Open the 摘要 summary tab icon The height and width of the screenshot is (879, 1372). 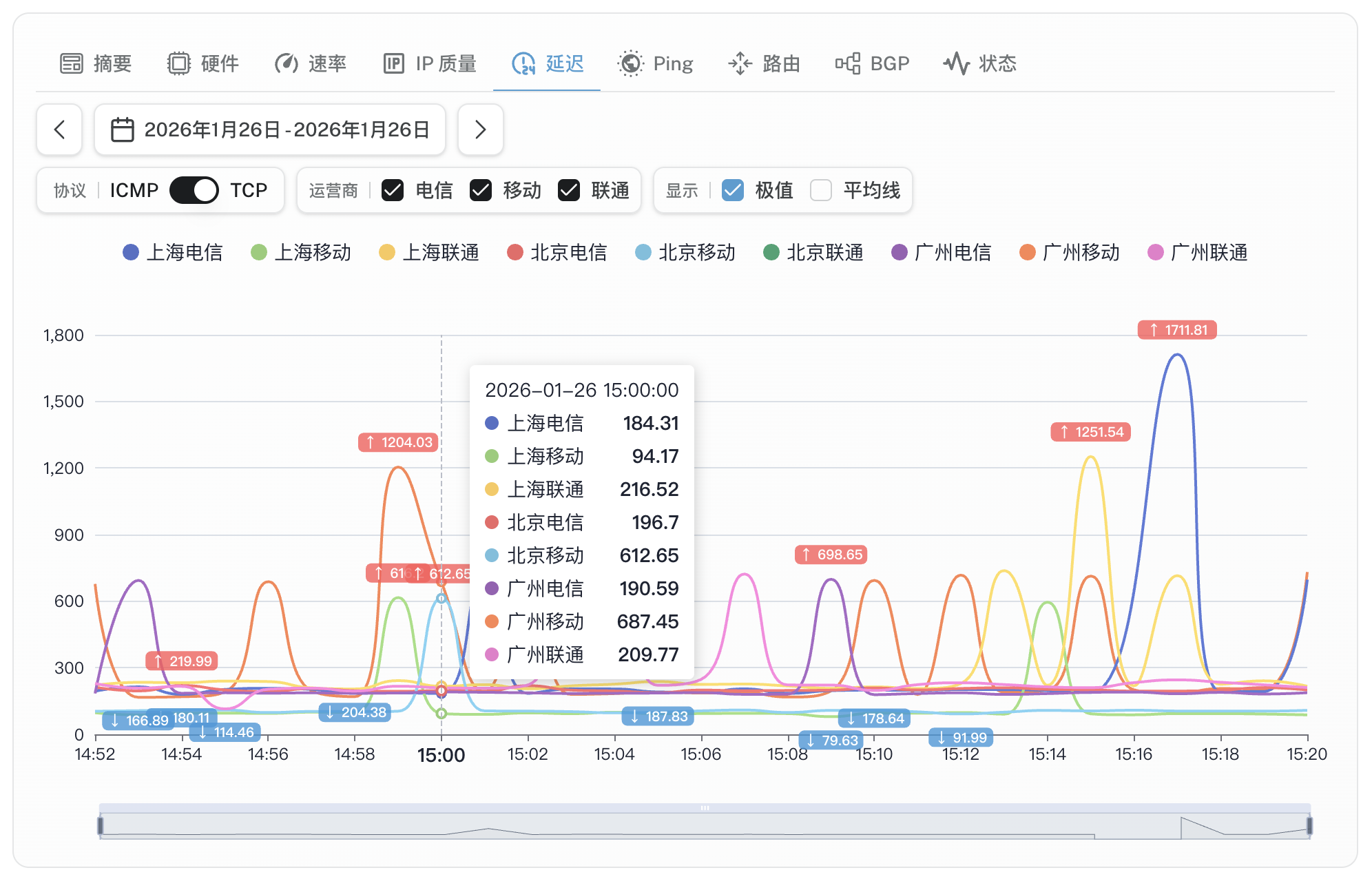coord(72,63)
